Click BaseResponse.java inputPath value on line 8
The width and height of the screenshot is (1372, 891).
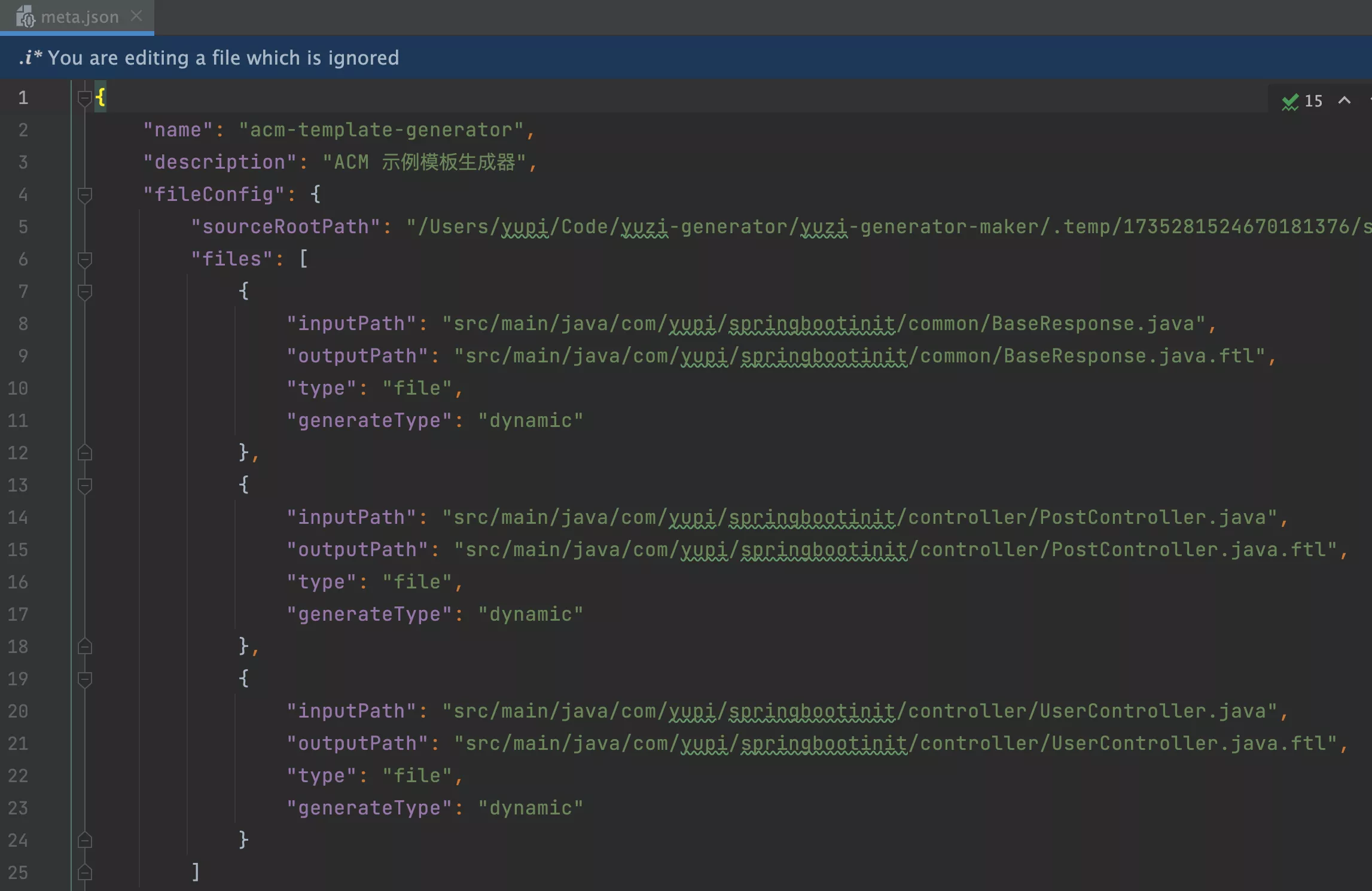[x=824, y=324]
